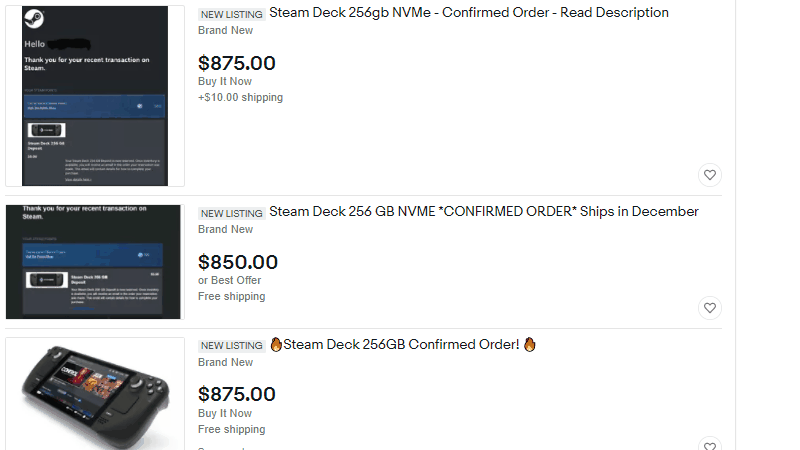The image size is (800, 450).
Task: Click the fire emoji before the third title
Action: (x=276, y=345)
